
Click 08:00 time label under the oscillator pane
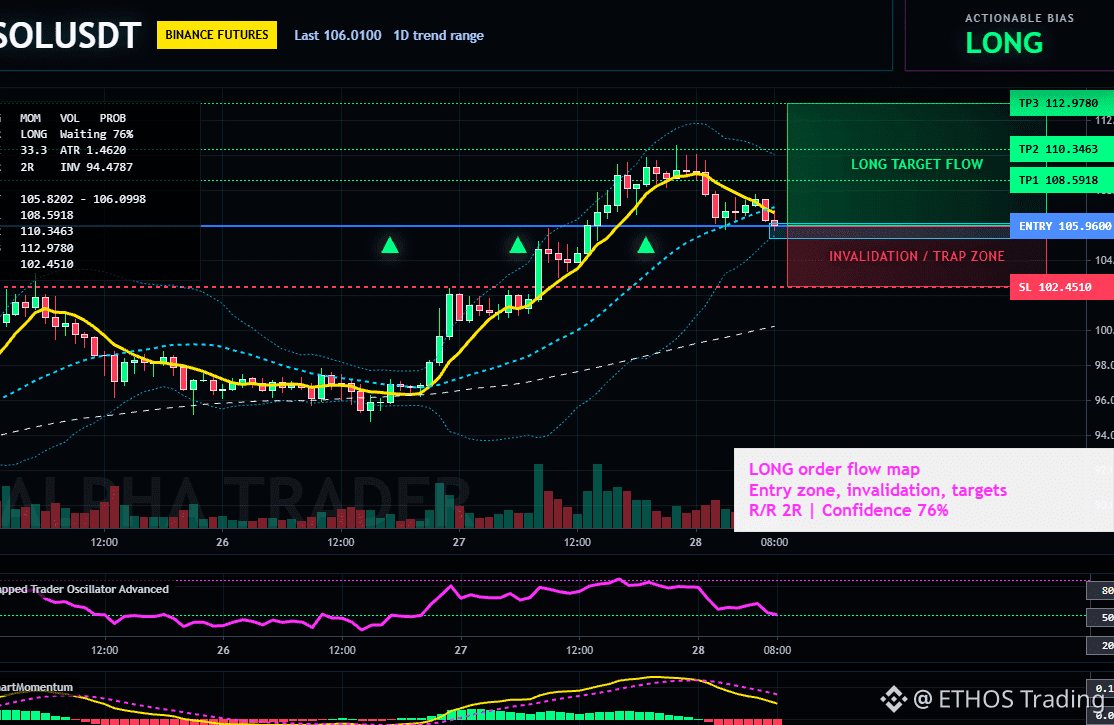pyautogui.click(x=777, y=650)
